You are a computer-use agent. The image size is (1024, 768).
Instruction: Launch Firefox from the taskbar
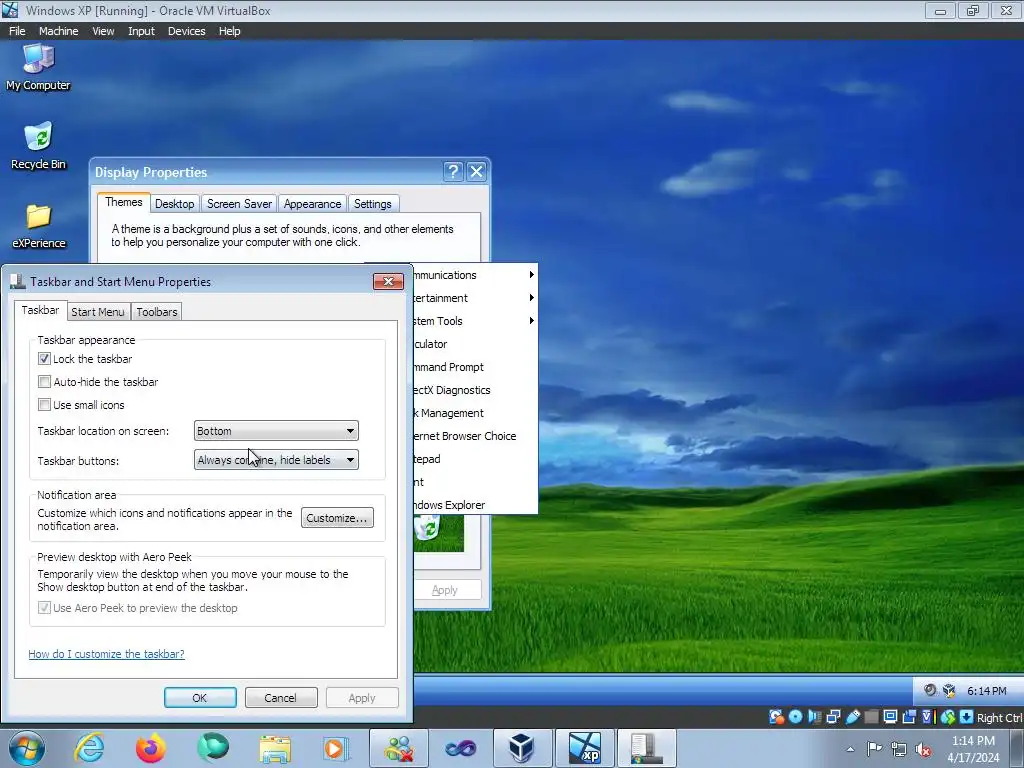point(151,748)
